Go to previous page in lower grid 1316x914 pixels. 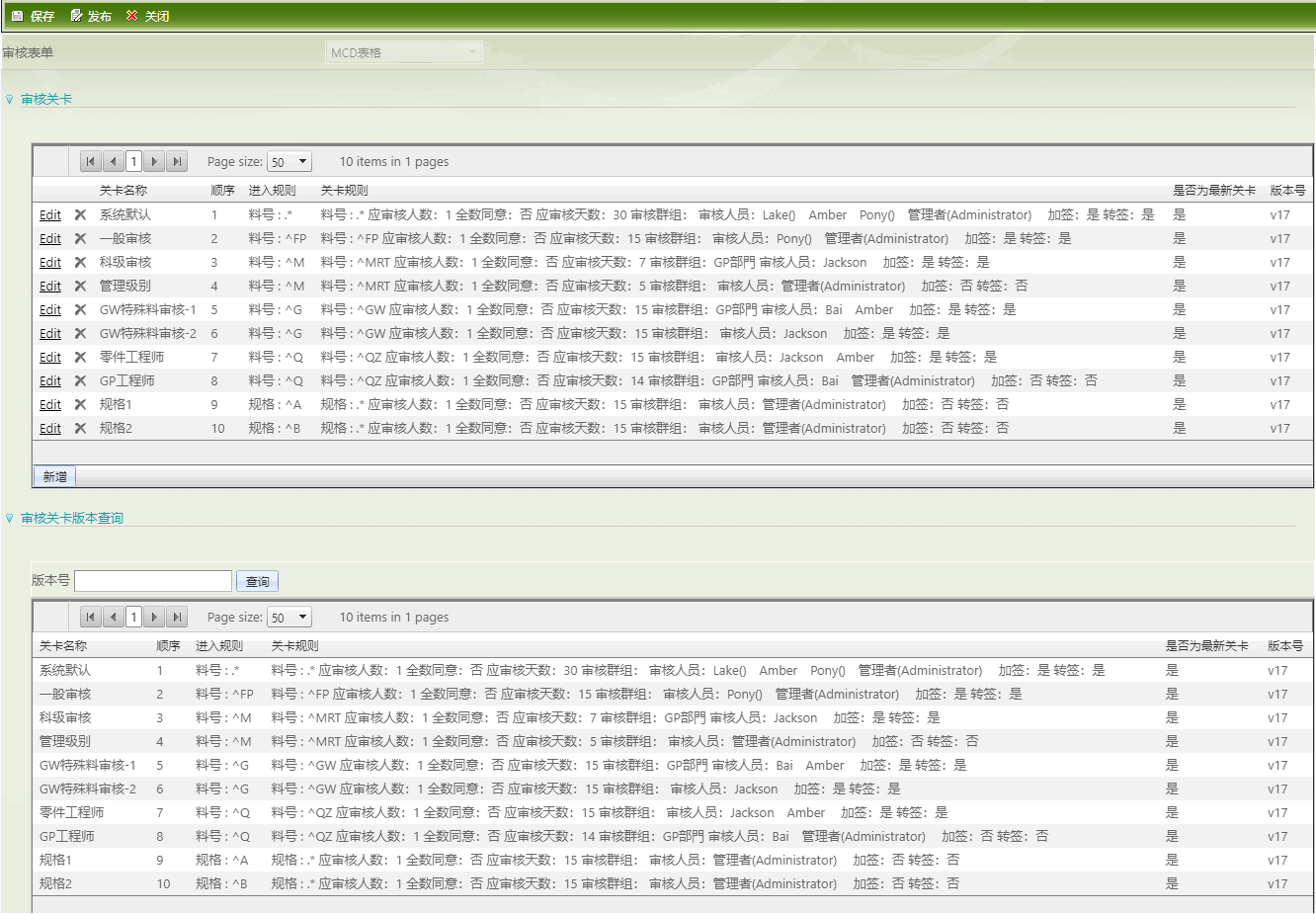(113, 617)
